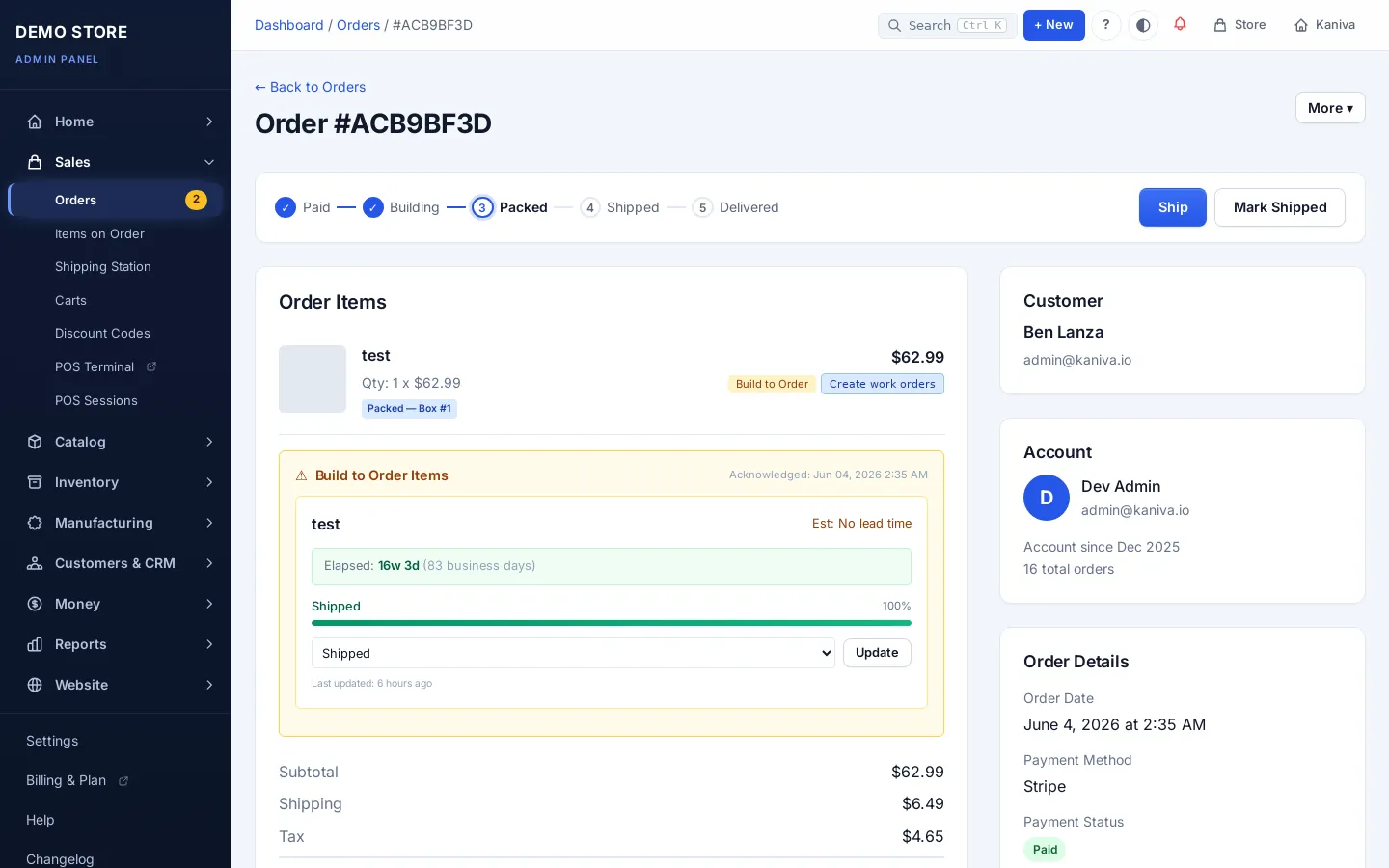
Task: Toggle dark mode theme switch
Action: (x=1143, y=25)
